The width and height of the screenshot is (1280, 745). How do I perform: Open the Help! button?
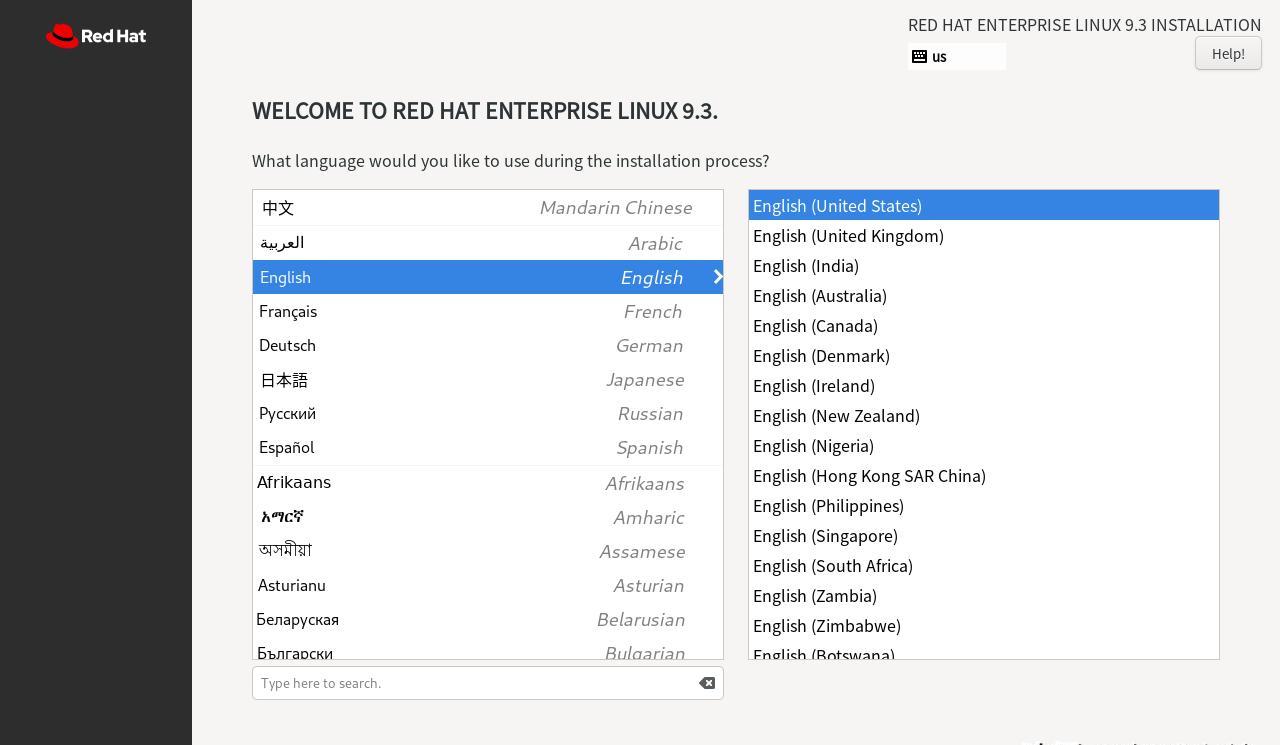click(x=1228, y=54)
